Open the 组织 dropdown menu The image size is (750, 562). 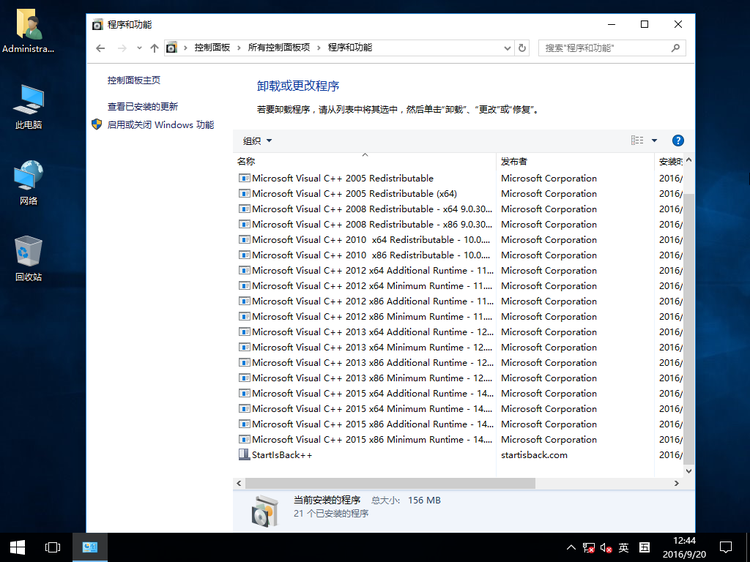257,141
